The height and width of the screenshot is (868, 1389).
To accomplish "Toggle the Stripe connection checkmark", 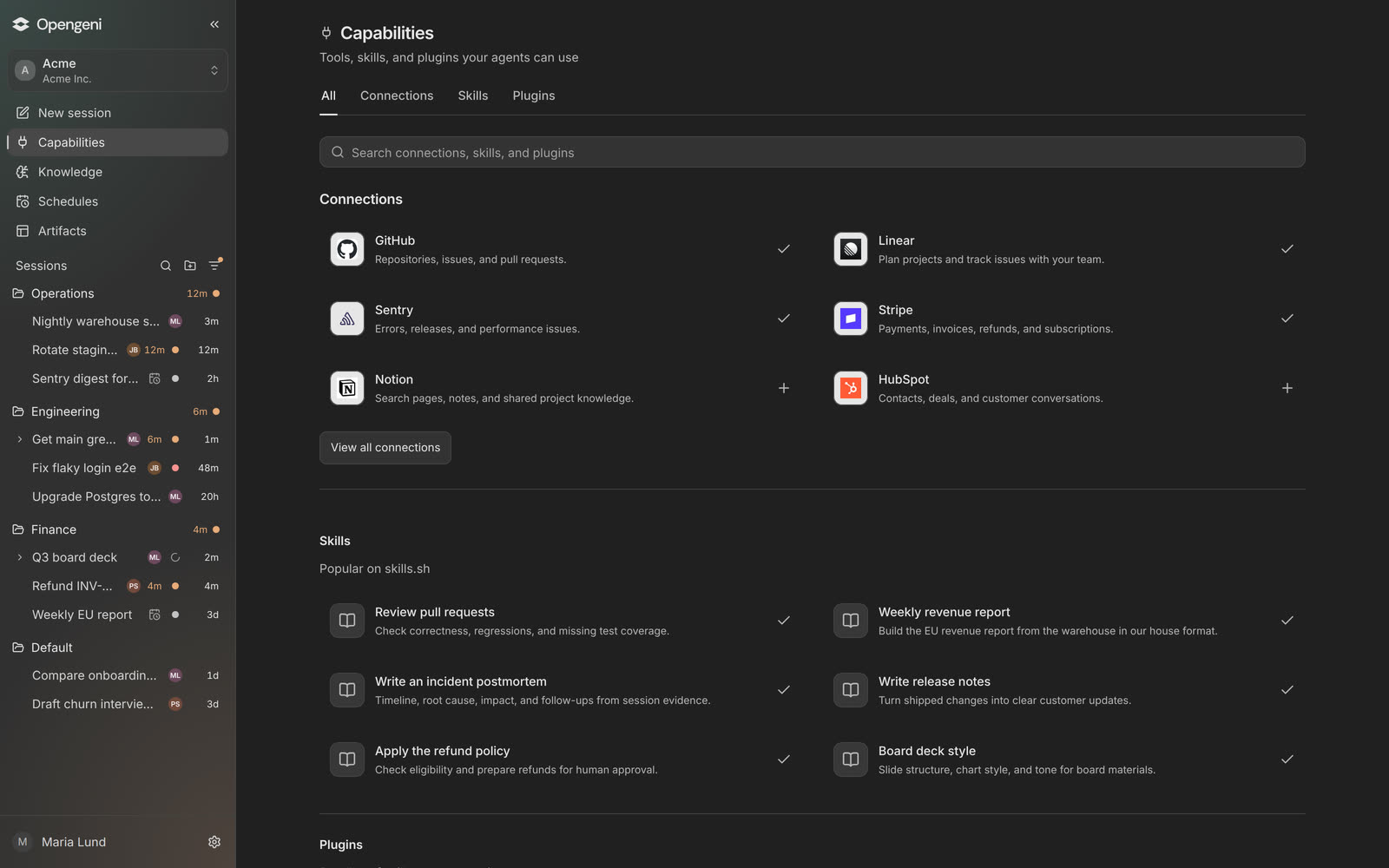I will 1287,319.
